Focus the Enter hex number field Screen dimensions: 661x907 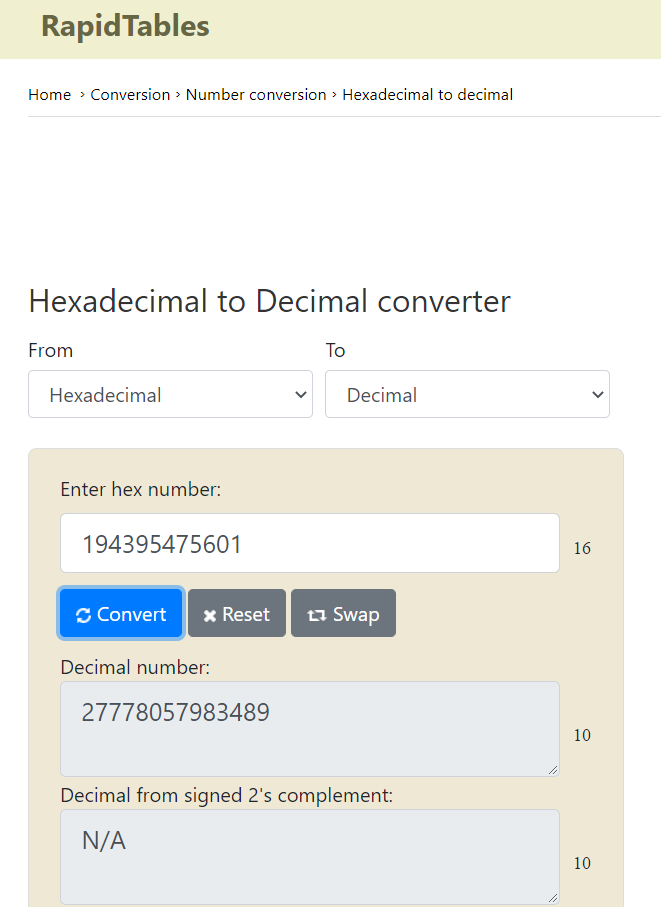[310, 544]
